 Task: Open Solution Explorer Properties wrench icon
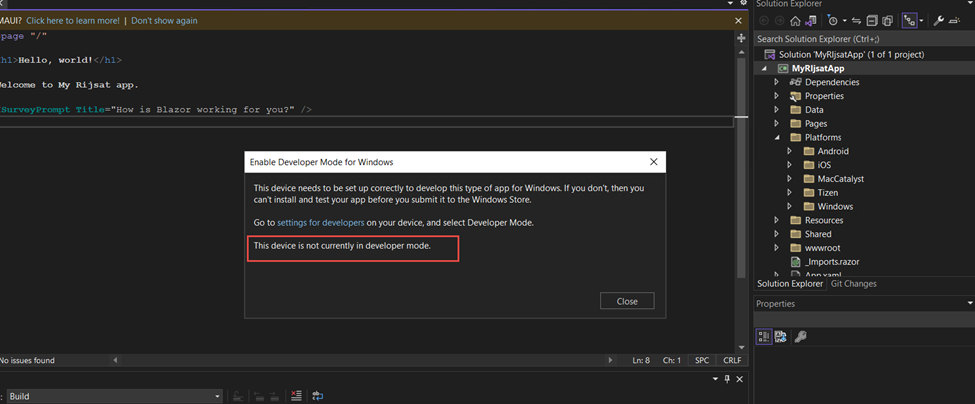[939, 21]
